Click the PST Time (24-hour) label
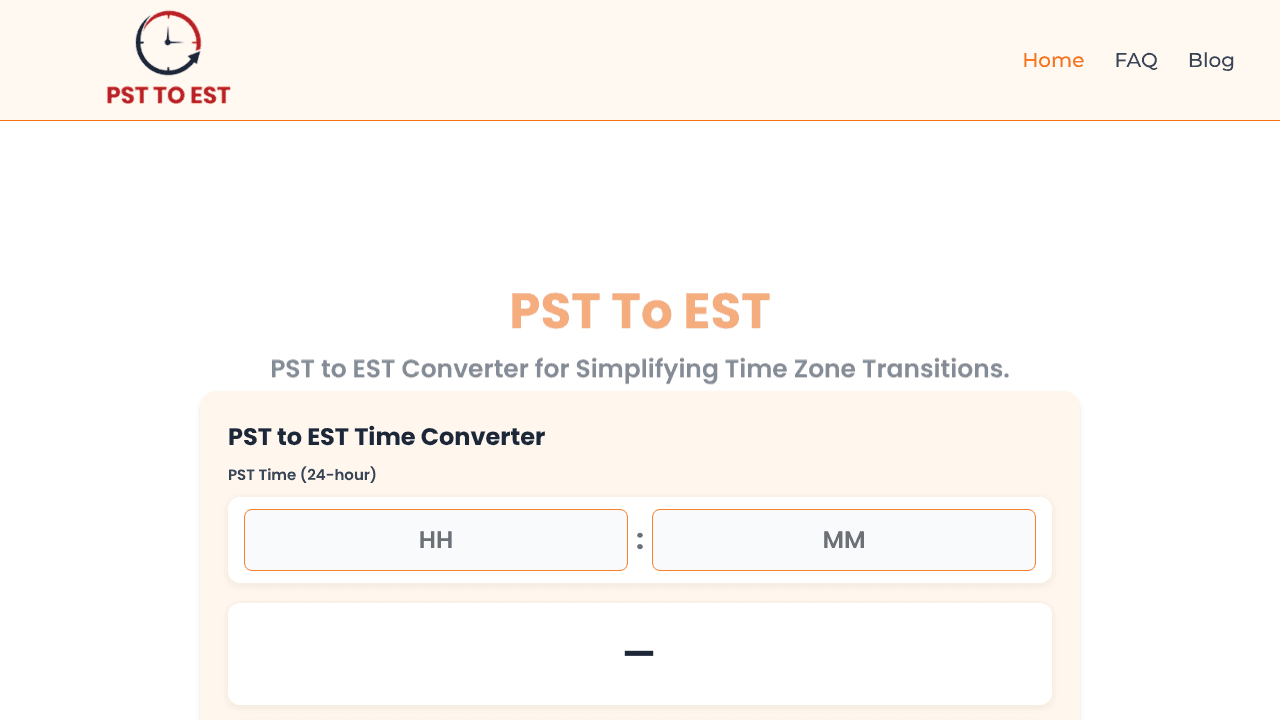This screenshot has height=720, width=1280. pyautogui.click(x=302, y=475)
